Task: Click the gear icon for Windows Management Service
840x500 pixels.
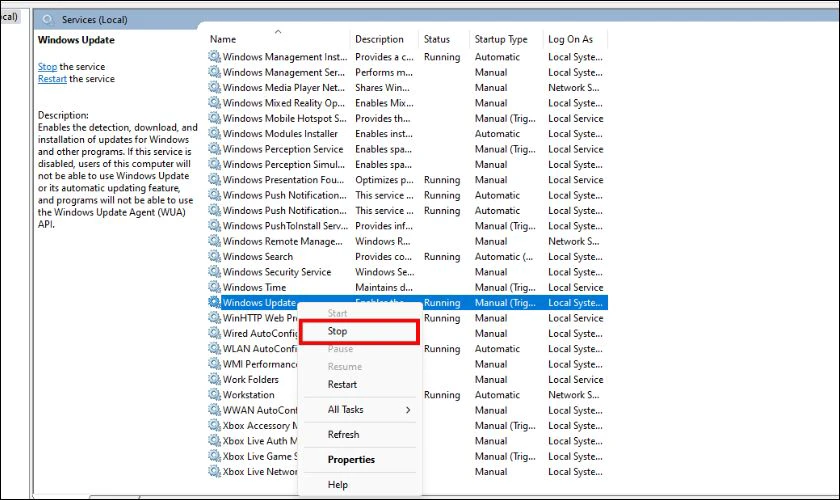Action: point(214,72)
